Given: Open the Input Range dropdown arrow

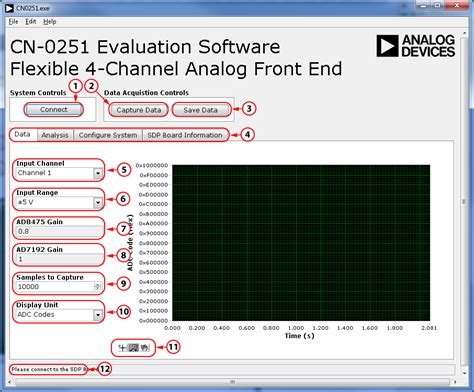Looking at the screenshot, I should pos(98,202).
